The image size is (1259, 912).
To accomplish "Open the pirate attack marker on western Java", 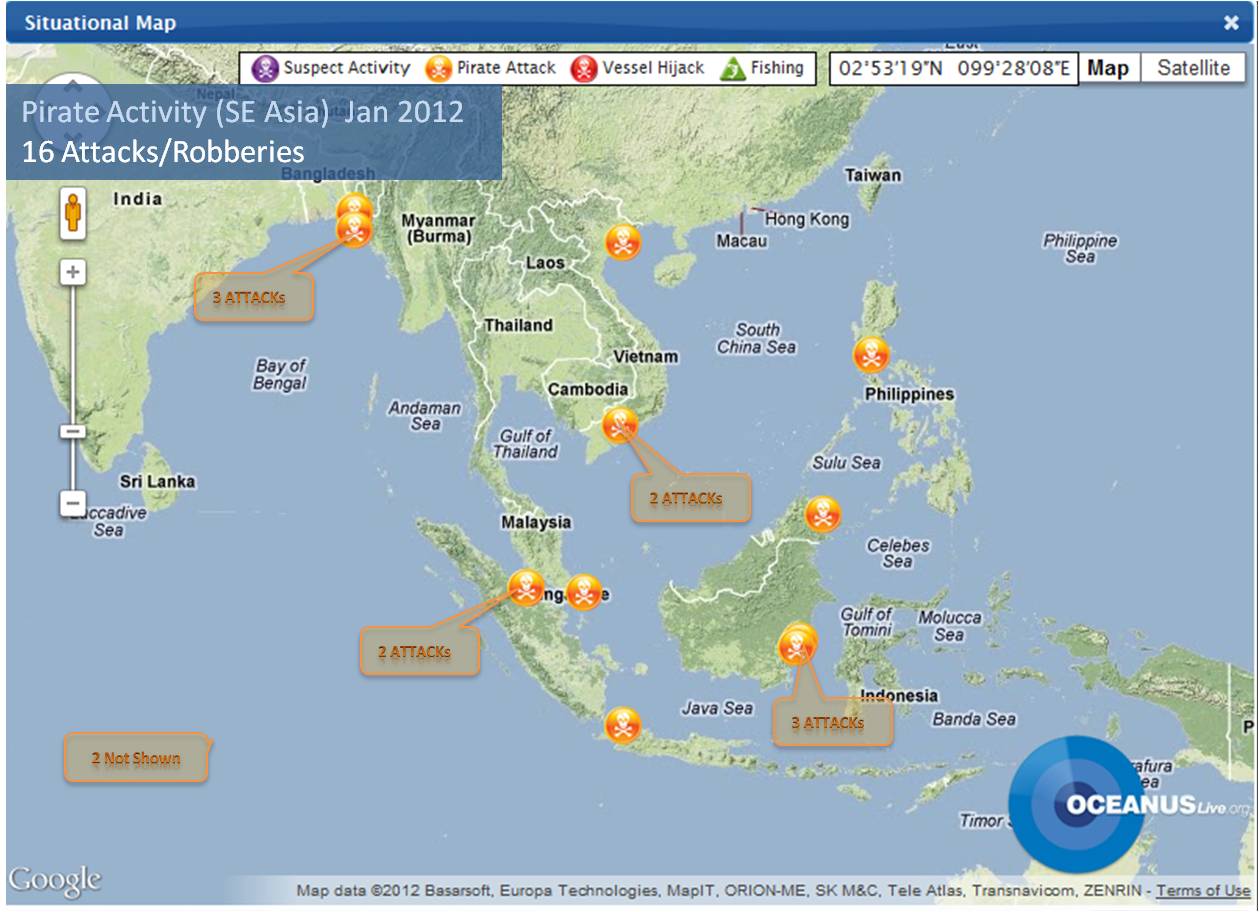I will tap(622, 725).
